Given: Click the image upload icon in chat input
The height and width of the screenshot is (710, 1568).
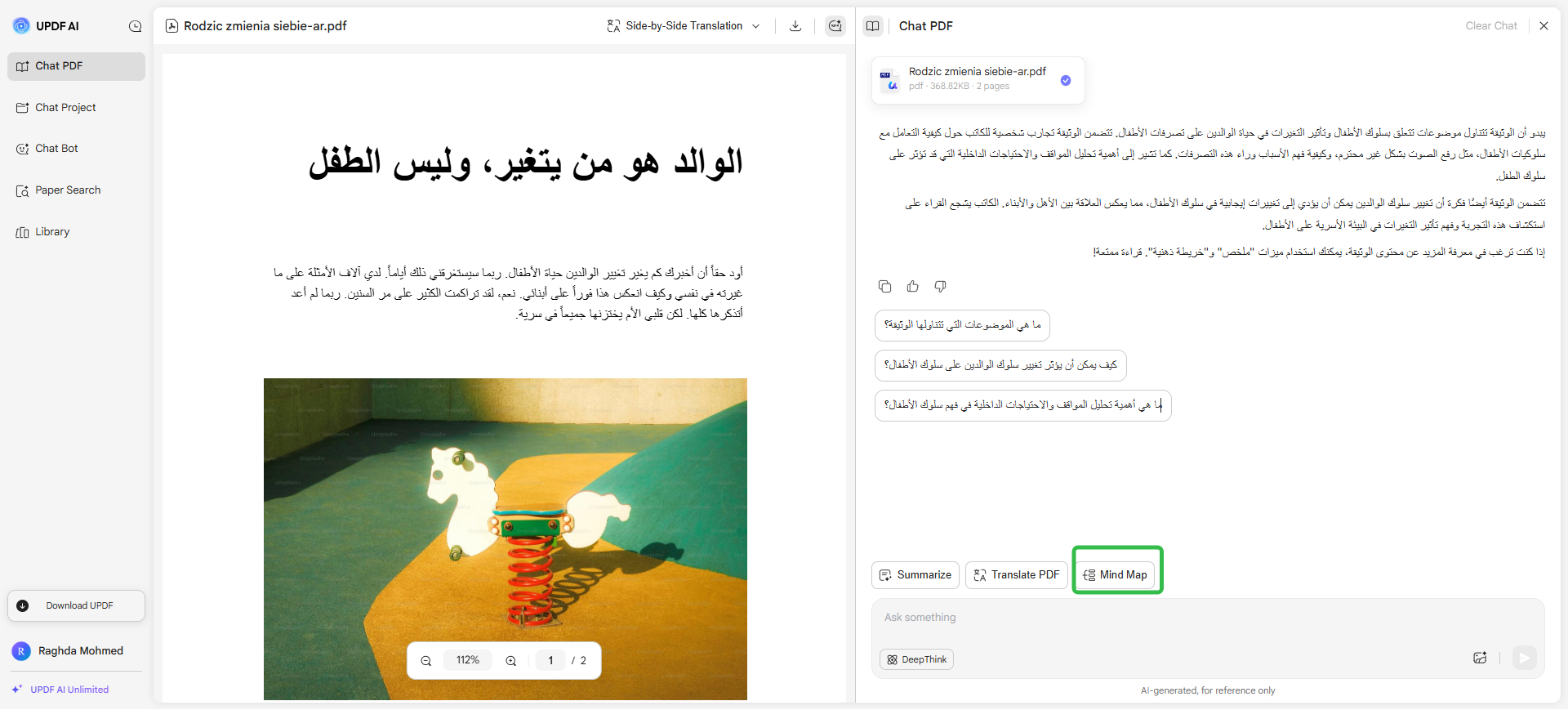Looking at the screenshot, I should click(1480, 658).
